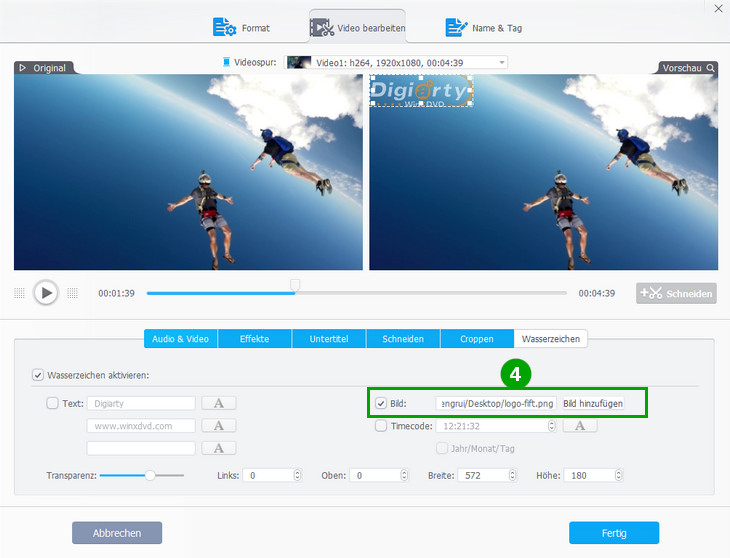This screenshot has width=730, height=558.
Task: Switch to the Effekte tab
Action: point(254,339)
